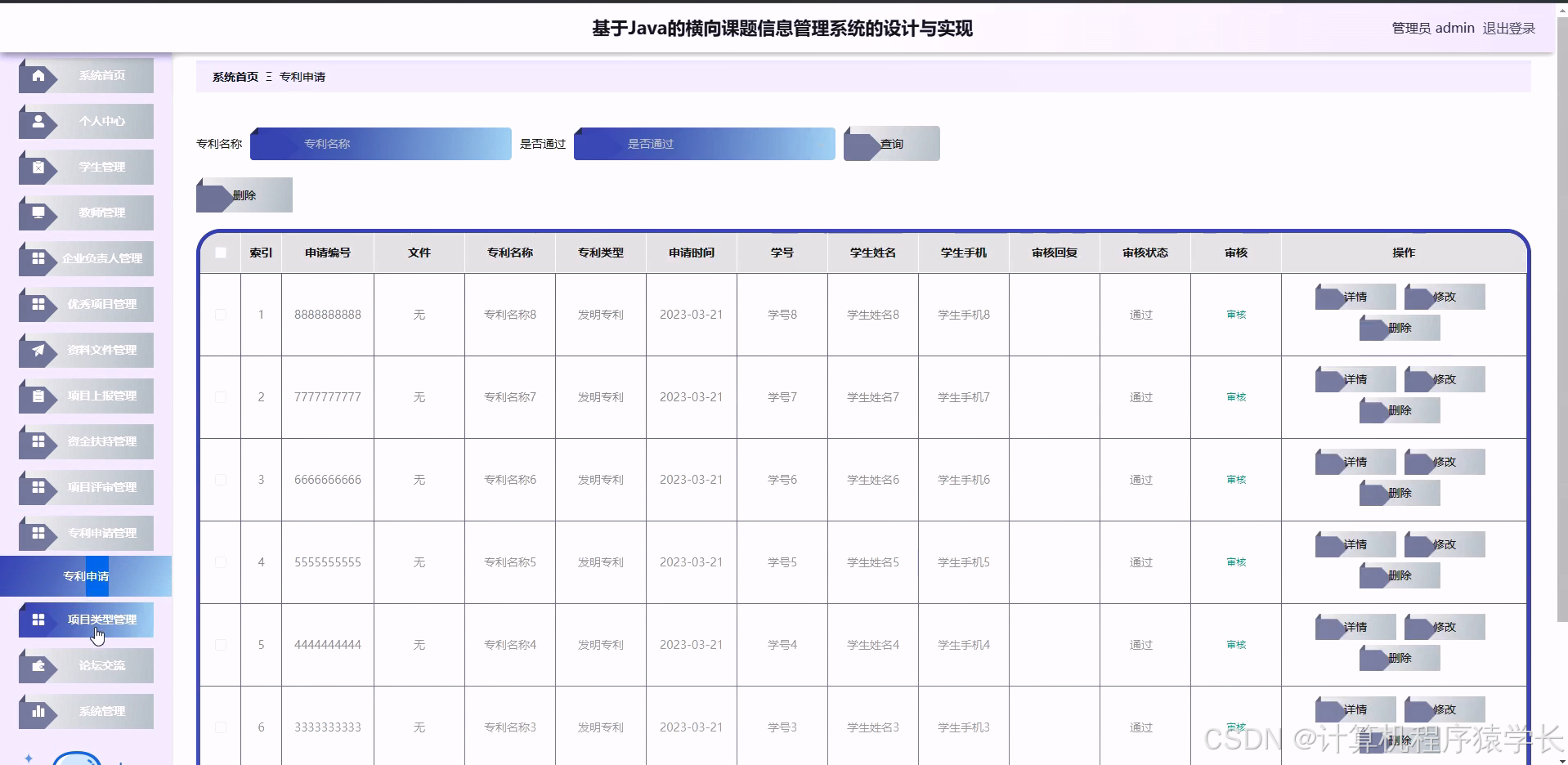
Task: Click the page vertical scrollbar
Action: (1561, 320)
